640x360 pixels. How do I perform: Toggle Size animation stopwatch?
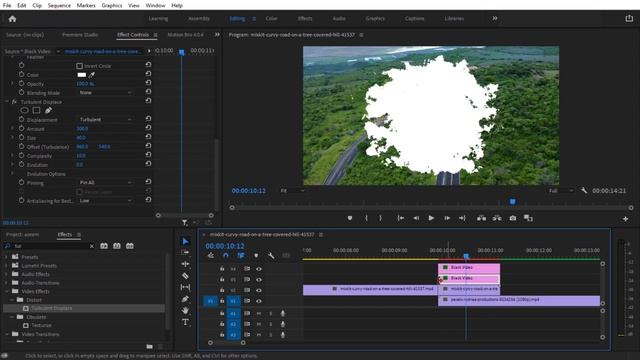tap(21, 137)
